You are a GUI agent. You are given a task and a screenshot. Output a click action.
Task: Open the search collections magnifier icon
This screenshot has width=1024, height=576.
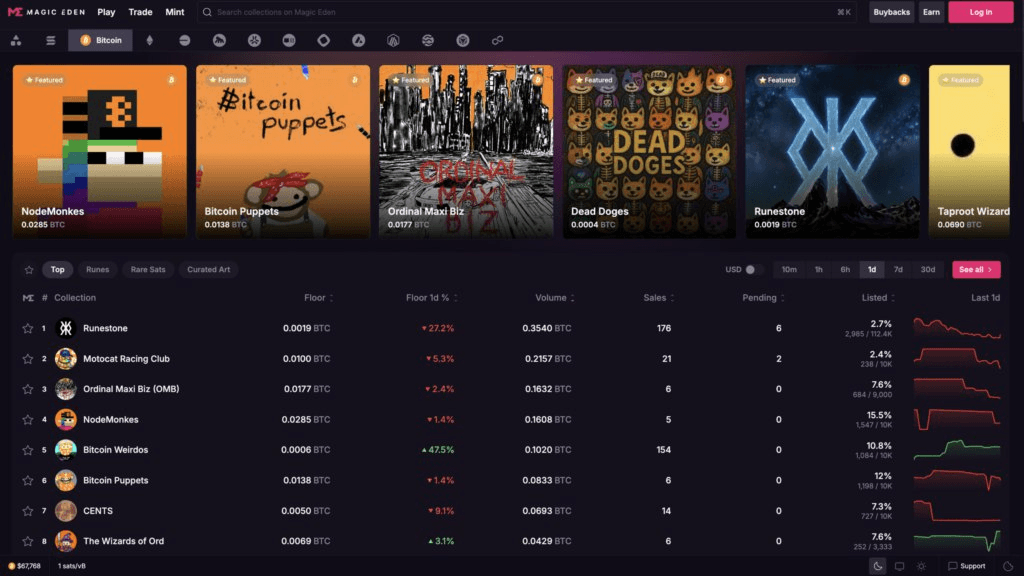click(x=206, y=12)
